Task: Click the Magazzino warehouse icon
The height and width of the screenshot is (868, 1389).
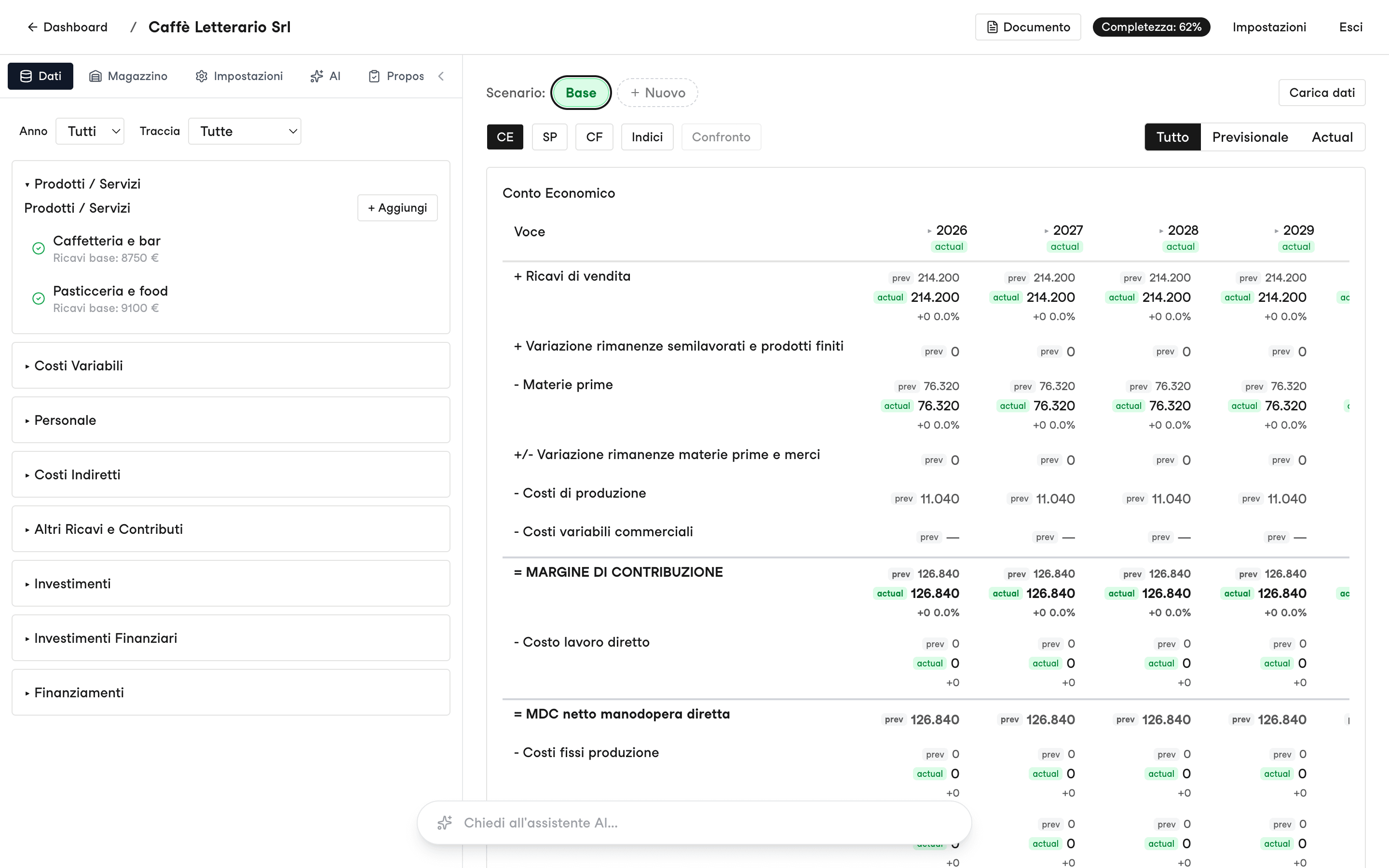Action: pyautogui.click(x=95, y=76)
